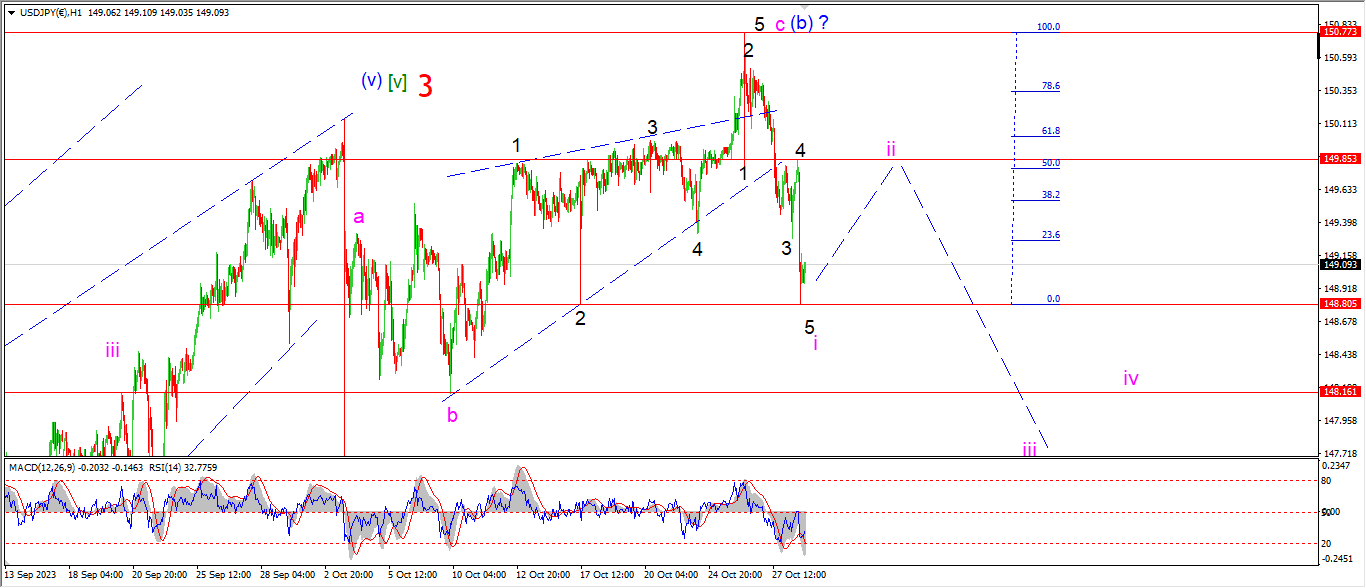Click the 148.805 red price tag
Image resolution: width=1366 pixels, height=588 pixels.
click(x=1341, y=304)
